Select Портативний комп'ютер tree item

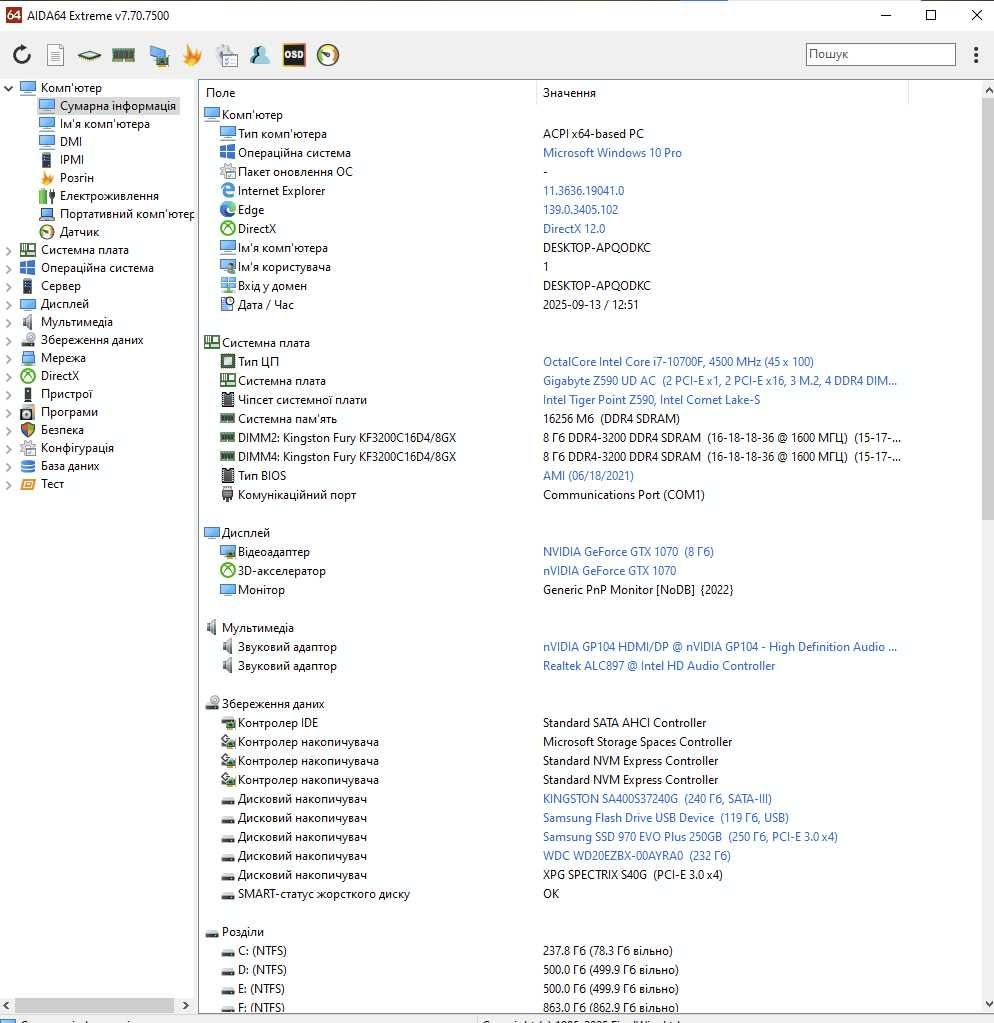tap(127, 214)
